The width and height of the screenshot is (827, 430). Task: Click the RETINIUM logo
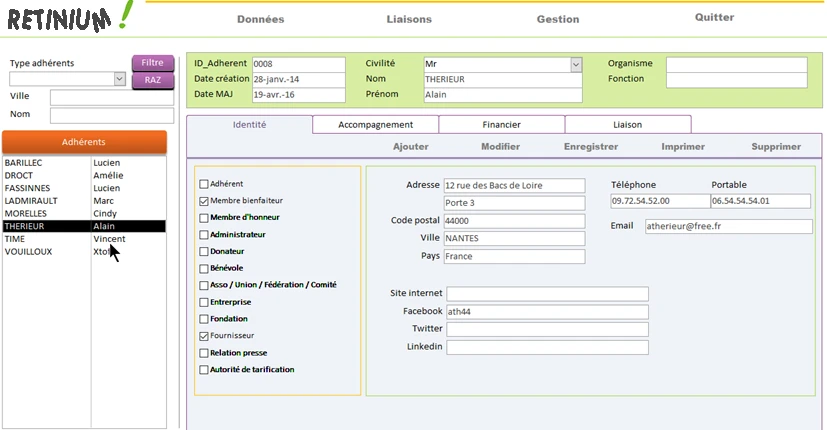70,18
